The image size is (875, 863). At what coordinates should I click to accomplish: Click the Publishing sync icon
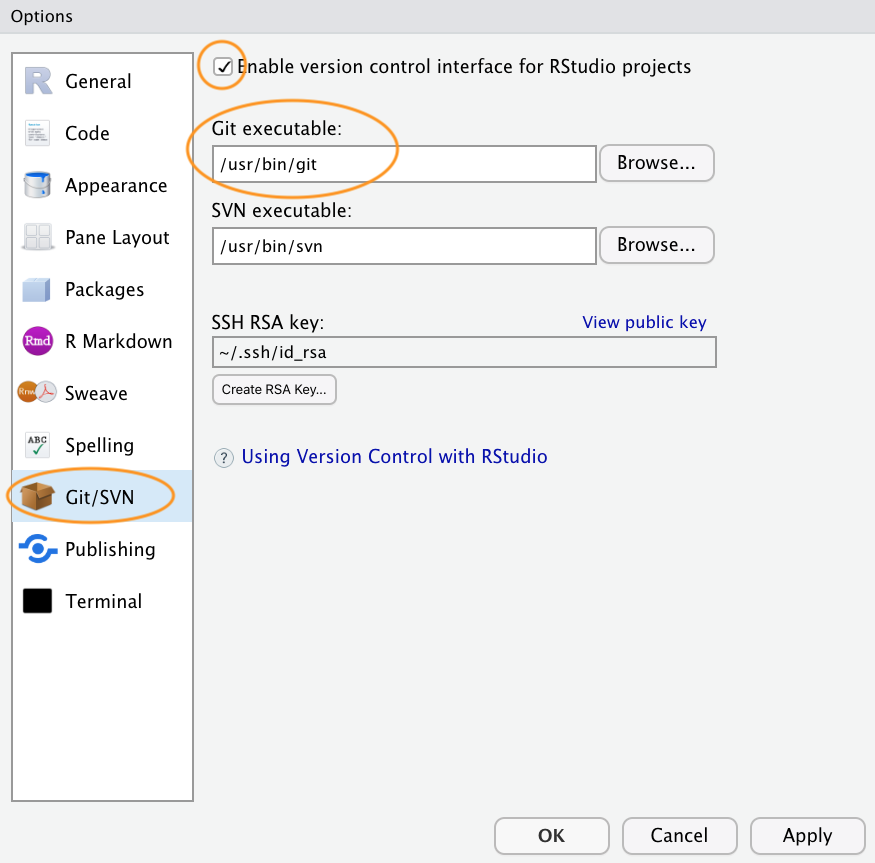(38, 549)
